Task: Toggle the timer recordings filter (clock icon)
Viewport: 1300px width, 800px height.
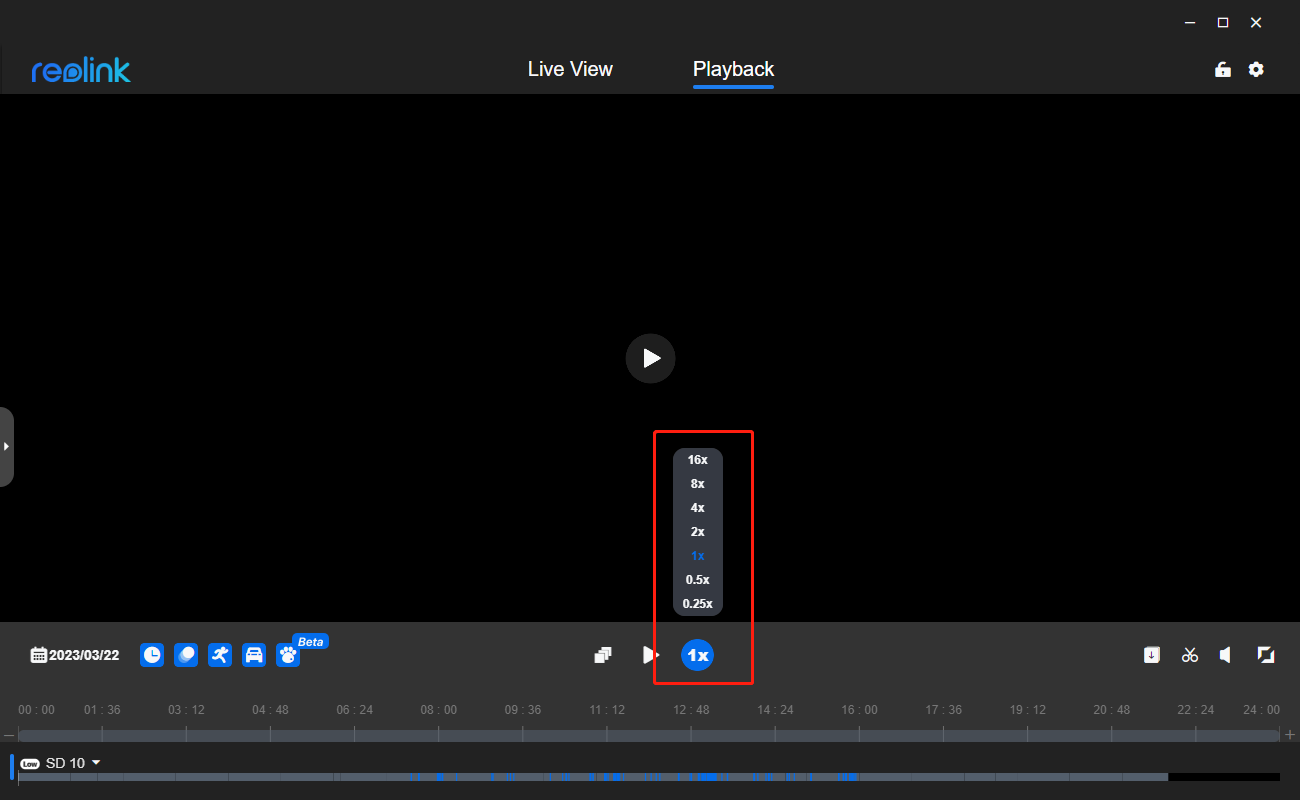Action: (x=152, y=655)
